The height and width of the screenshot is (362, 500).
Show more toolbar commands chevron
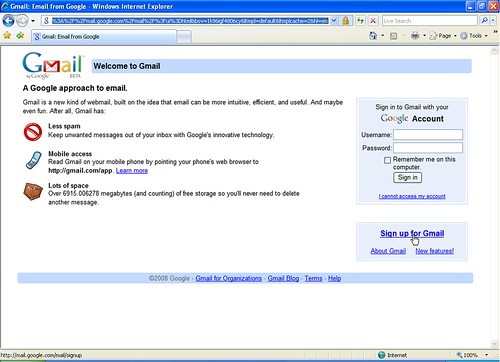495,32
